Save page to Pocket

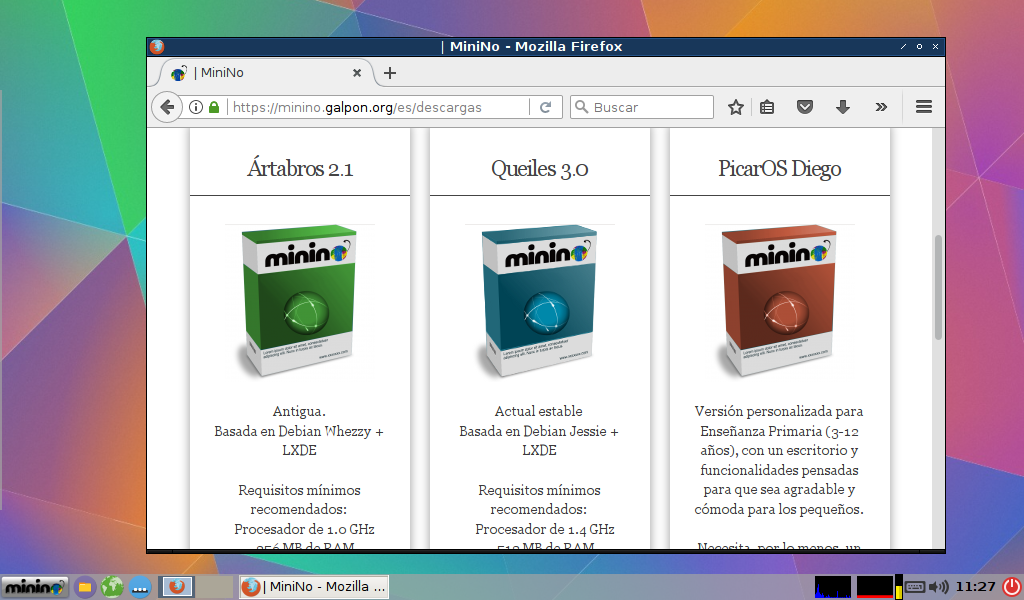[805, 107]
